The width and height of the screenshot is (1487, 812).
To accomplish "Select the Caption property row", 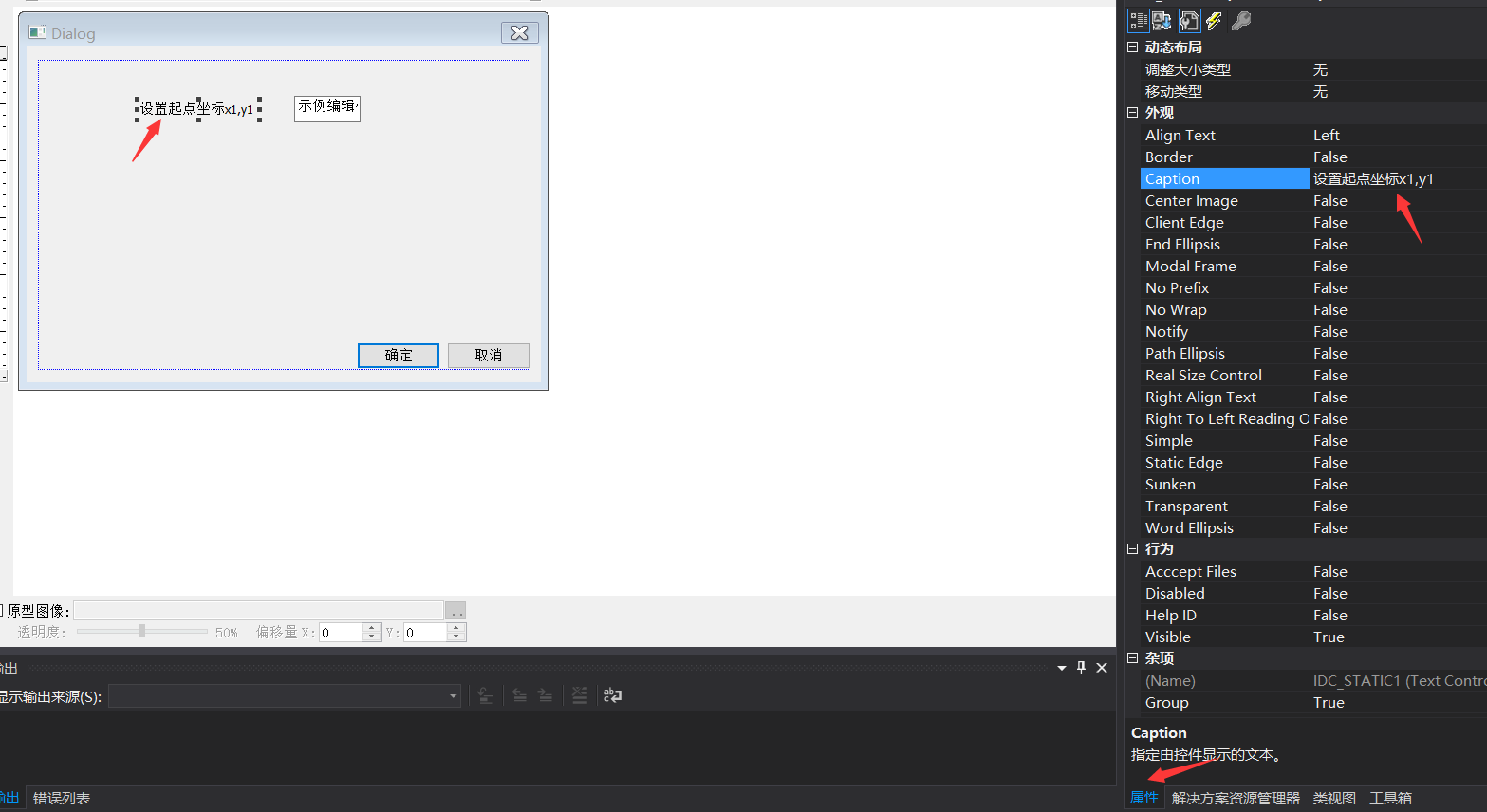I will [x=1224, y=179].
